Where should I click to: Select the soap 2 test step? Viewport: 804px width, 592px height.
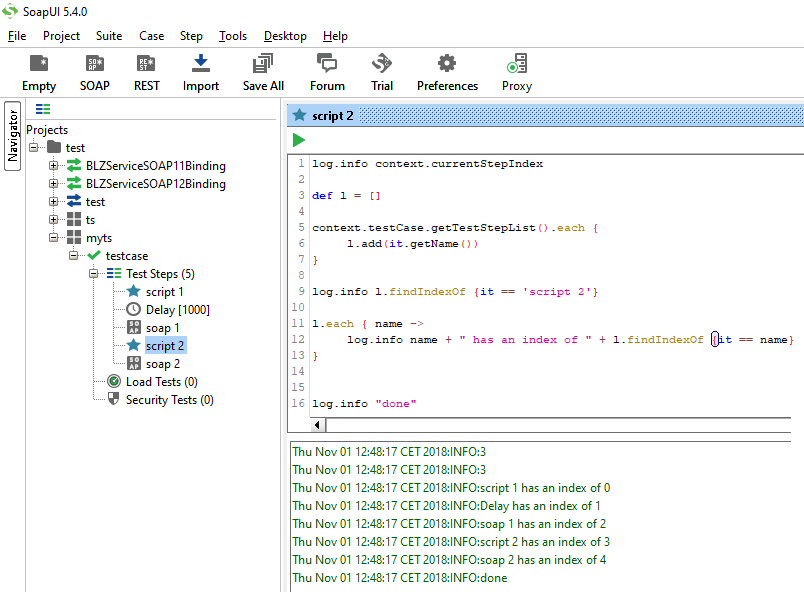click(162, 364)
